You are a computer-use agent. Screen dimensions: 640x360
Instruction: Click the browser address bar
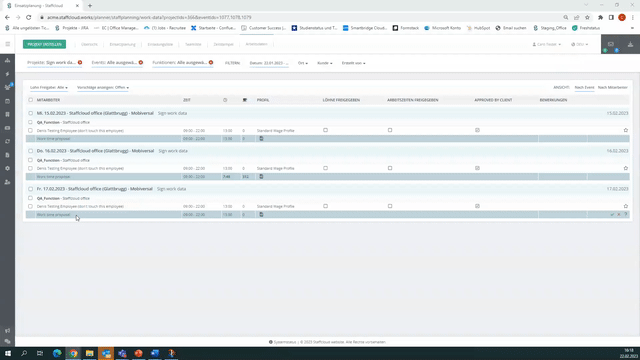click(x=302, y=18)
